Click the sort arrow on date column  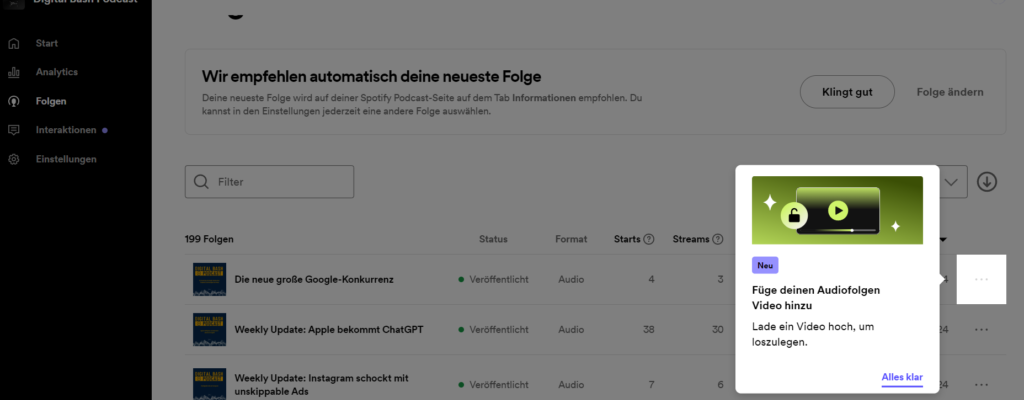(942, 239)
